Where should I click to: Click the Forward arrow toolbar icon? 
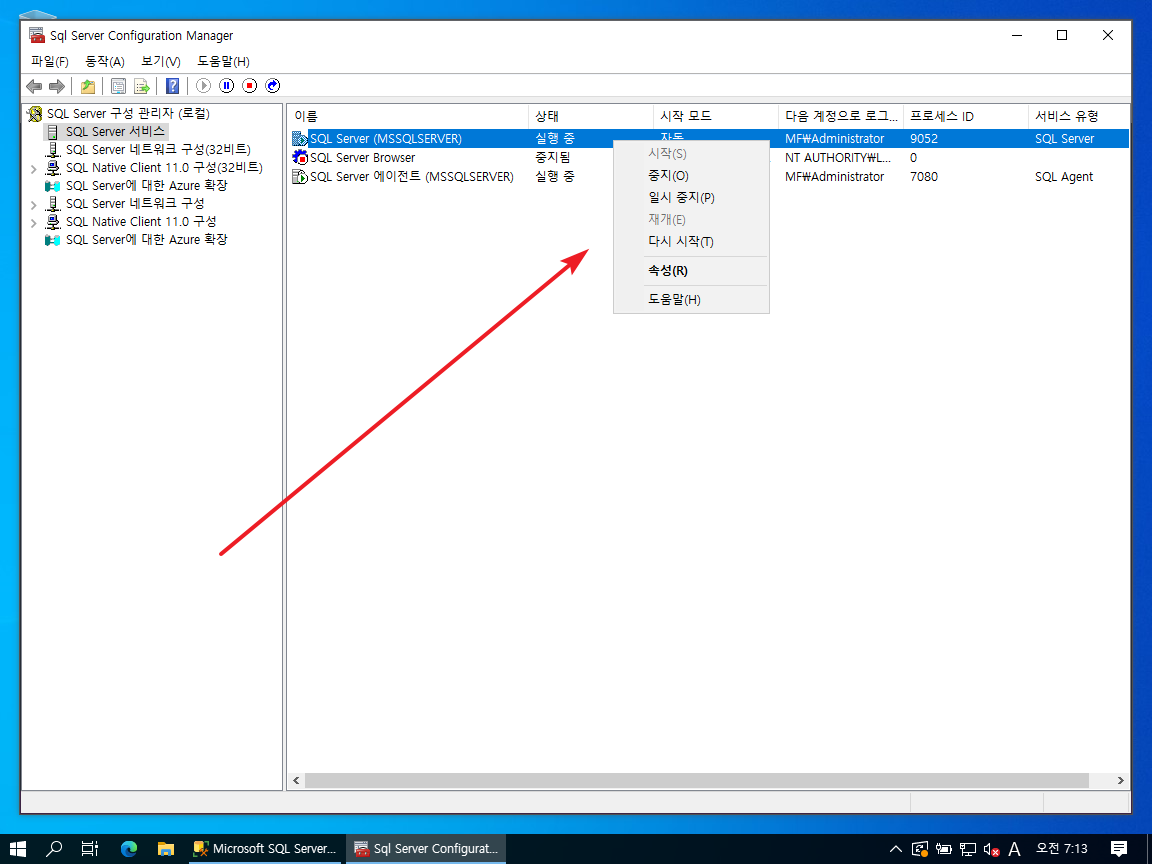click(x=57, y=86)
